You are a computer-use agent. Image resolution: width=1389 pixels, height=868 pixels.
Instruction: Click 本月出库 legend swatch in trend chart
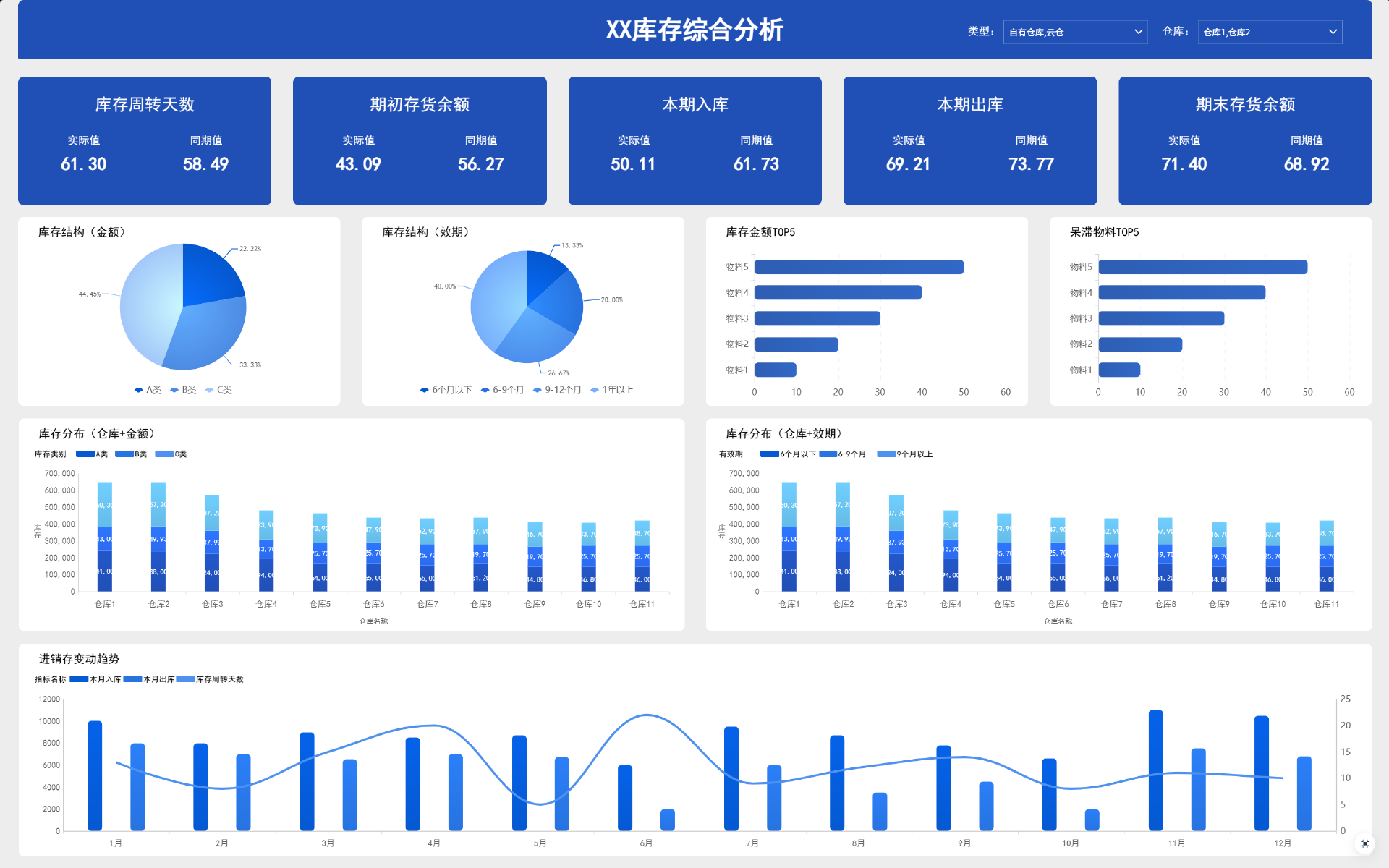click(132, 679)
